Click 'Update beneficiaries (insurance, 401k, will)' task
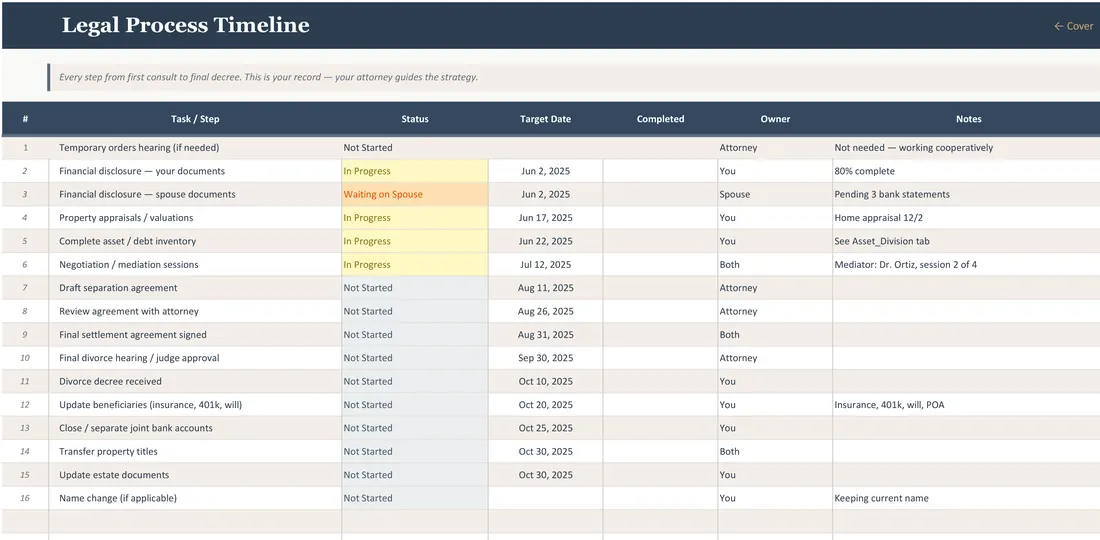Screen dimensions: 1100x540 tap(151, 405)
